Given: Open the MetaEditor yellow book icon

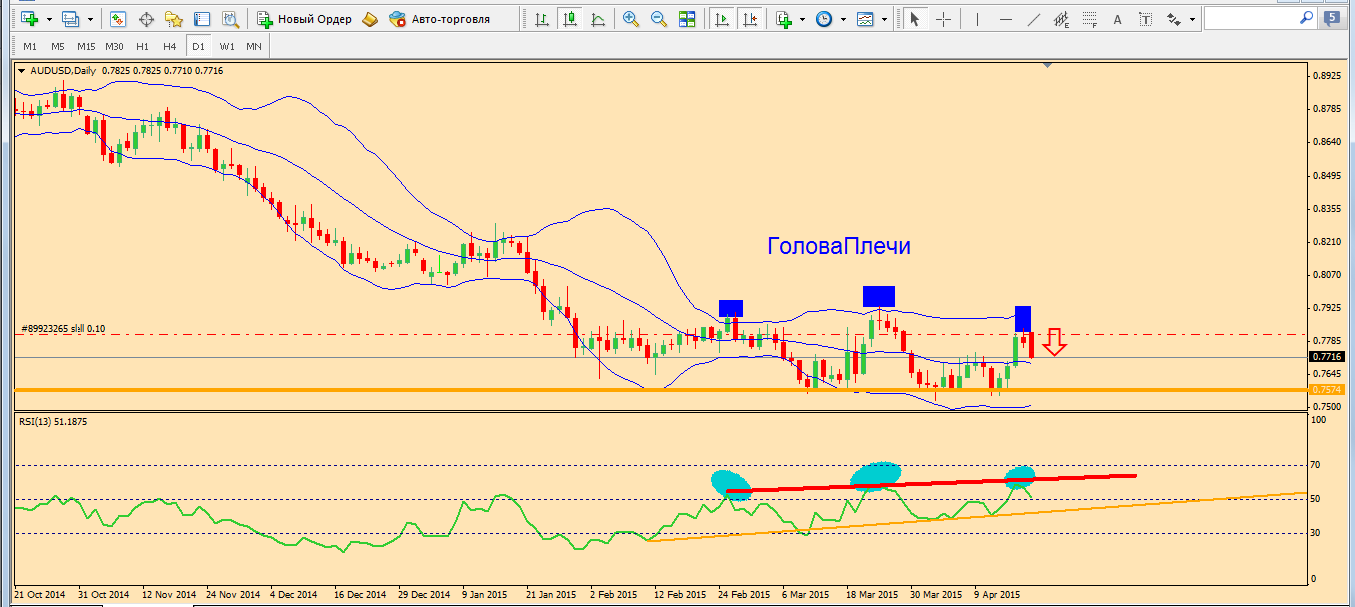Looking at the screenshot, I should coord(370,18).
